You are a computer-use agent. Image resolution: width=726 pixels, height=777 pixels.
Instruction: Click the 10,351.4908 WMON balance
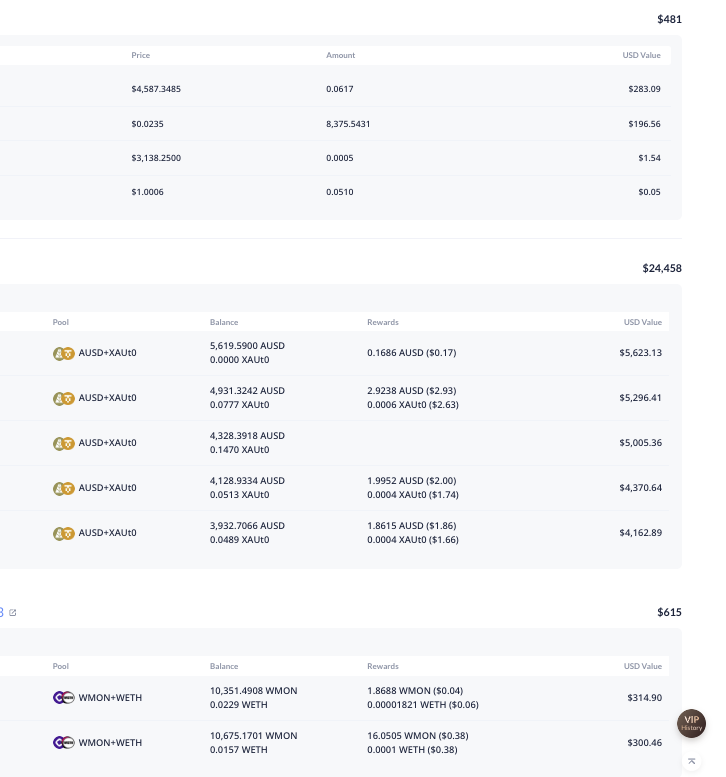point(254,691)
